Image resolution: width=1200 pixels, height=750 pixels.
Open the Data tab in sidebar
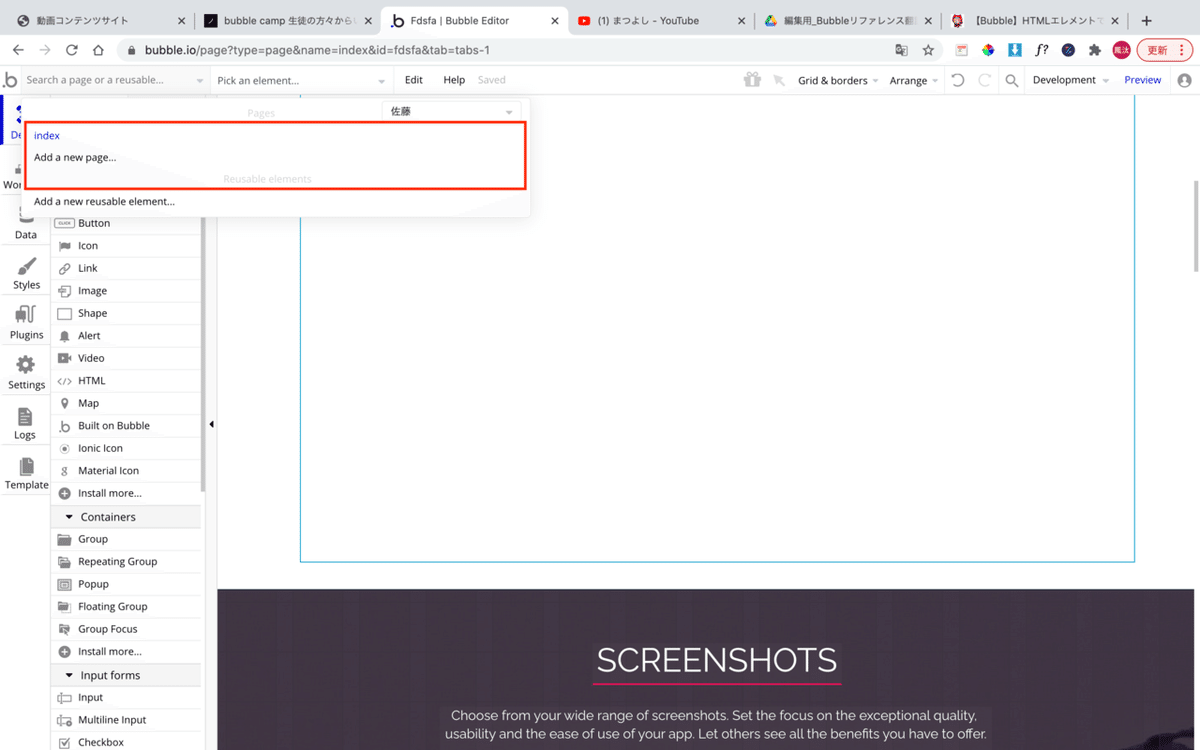[26, 224]
